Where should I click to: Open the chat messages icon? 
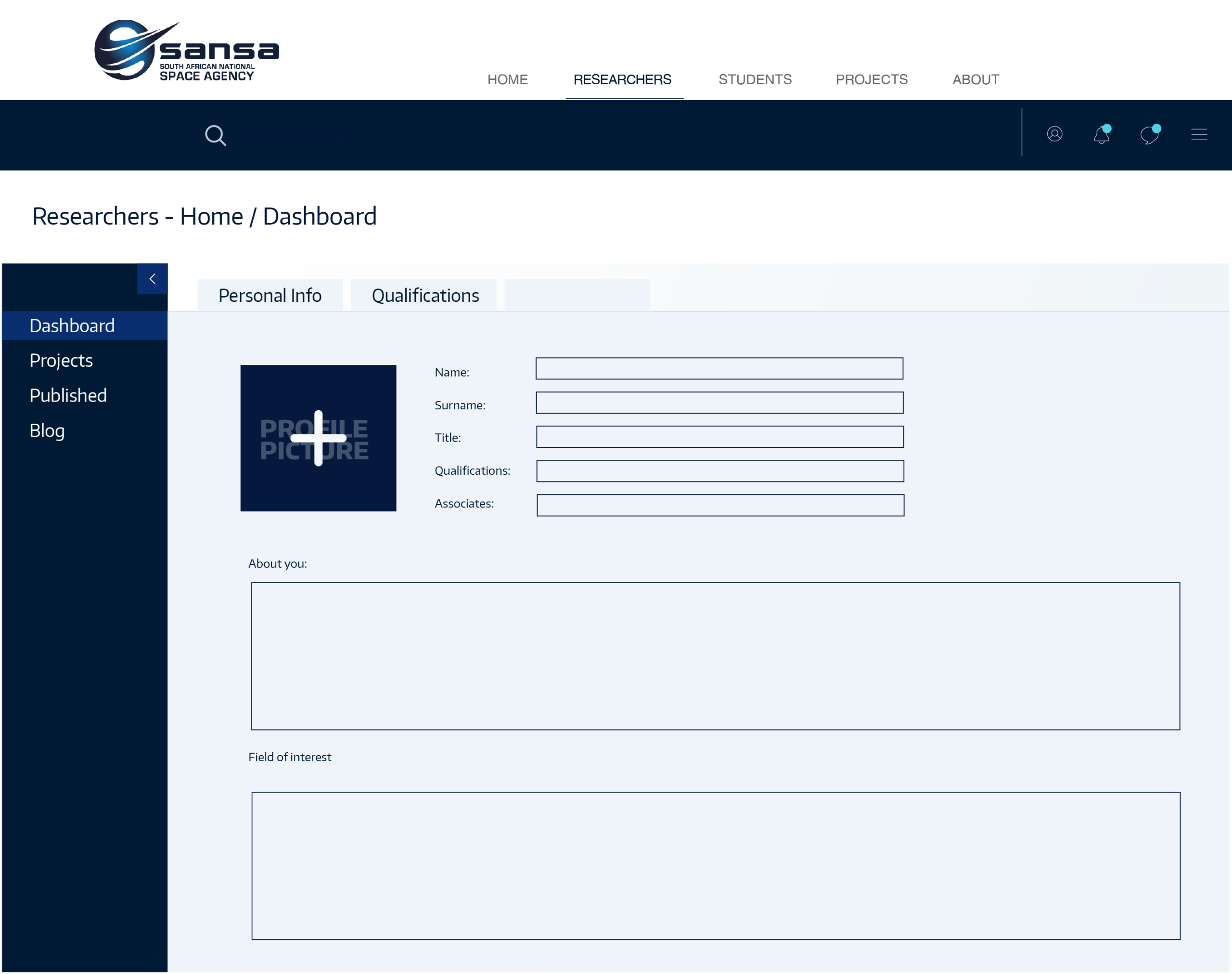(1150, 134)
